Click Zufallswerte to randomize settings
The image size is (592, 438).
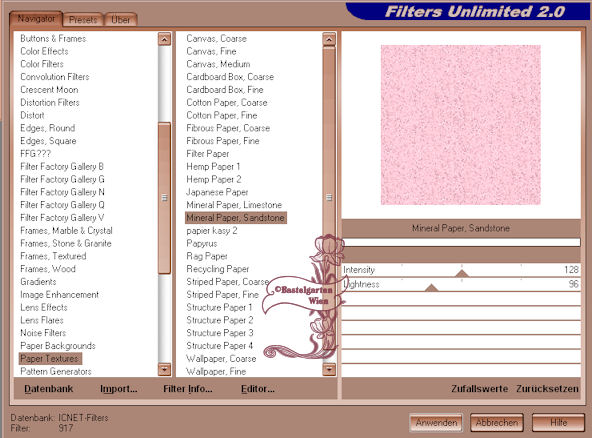(x=479, y=389)
